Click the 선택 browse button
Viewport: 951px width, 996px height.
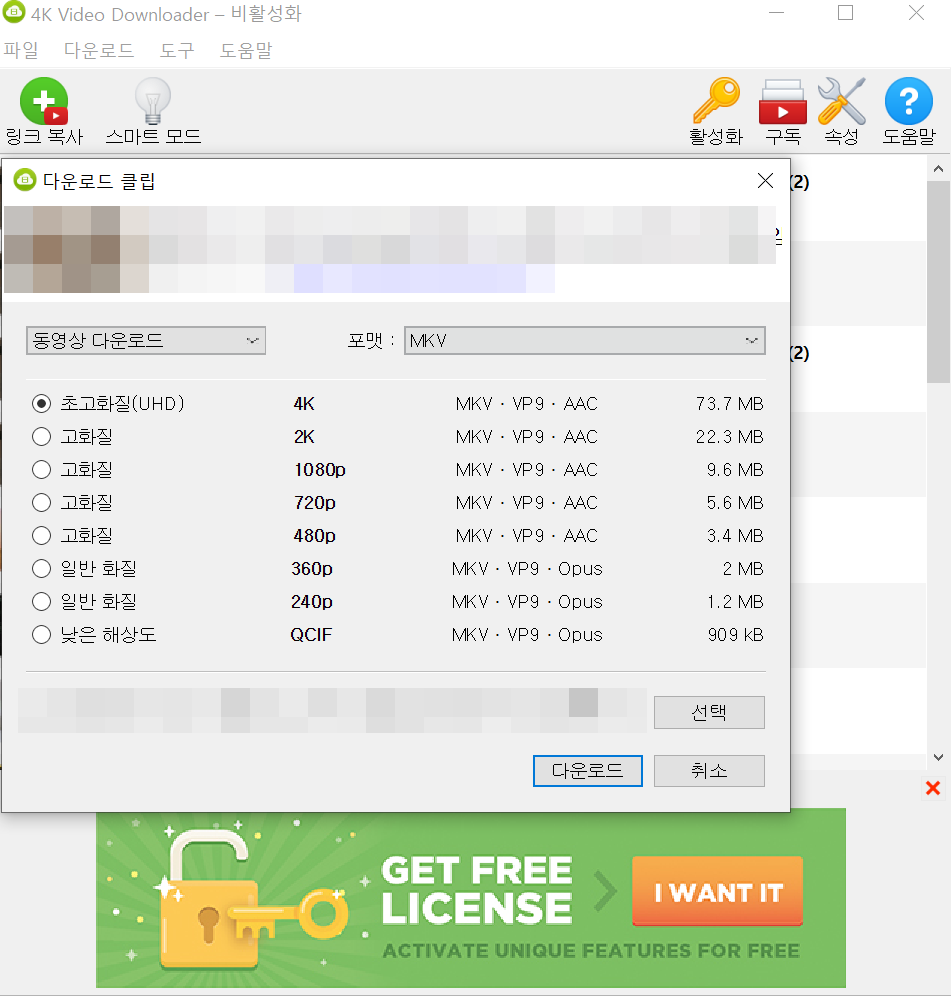(x=709, y=712)
